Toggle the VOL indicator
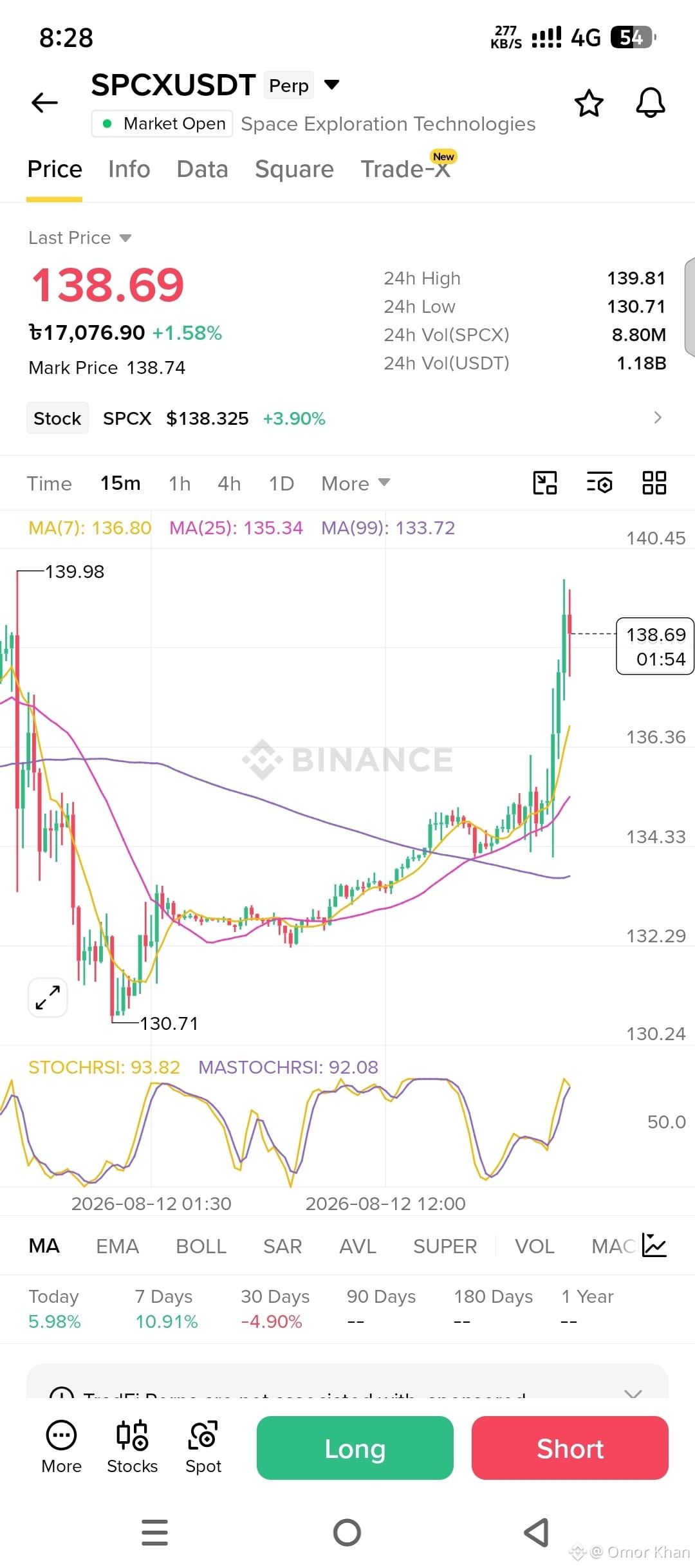The width and height of the screenshot is (695, 1568). point(535,1246)
